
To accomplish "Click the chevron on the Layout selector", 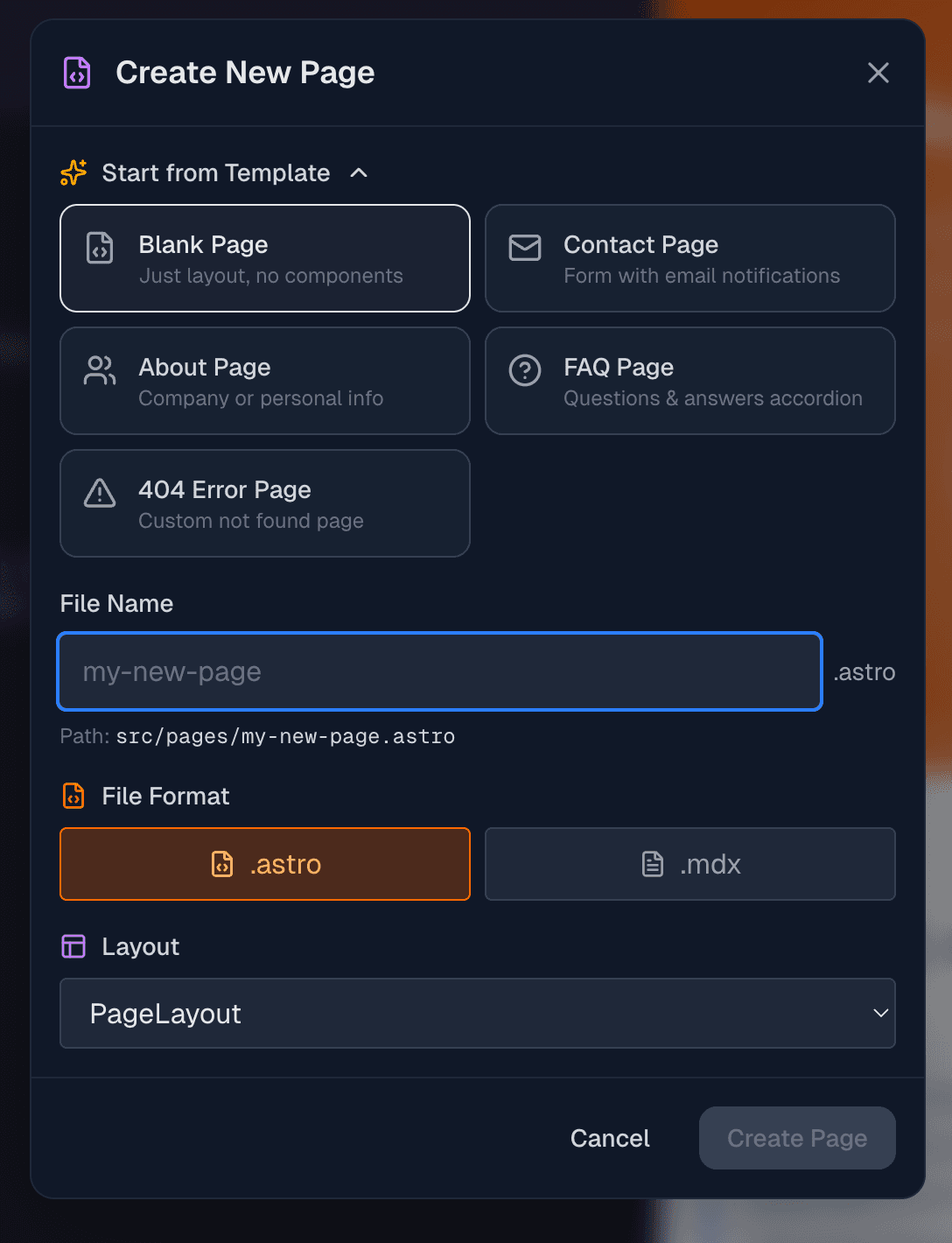I will (880, 1013).
